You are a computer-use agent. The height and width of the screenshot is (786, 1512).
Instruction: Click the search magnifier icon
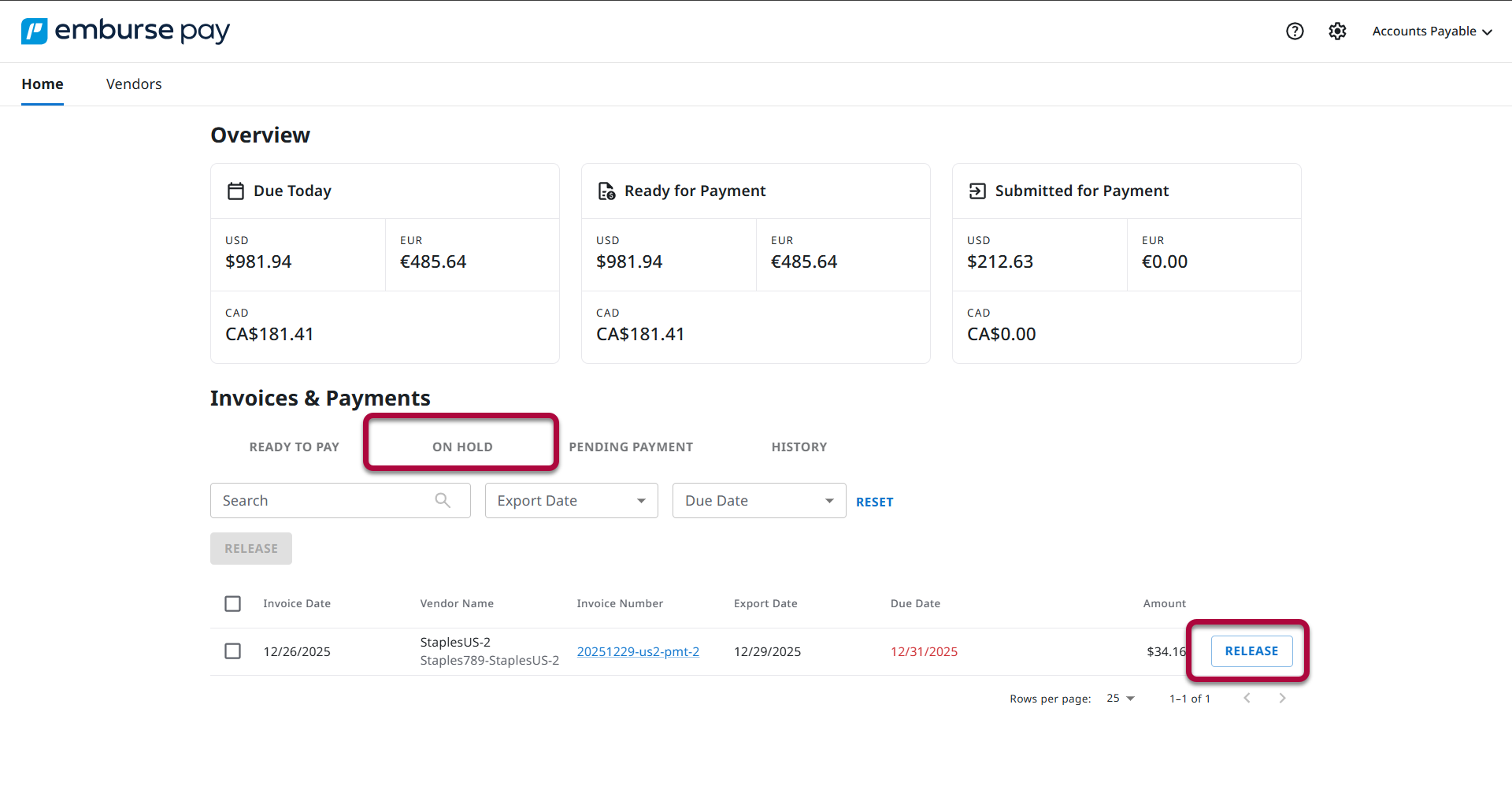[x=442, y=500]
